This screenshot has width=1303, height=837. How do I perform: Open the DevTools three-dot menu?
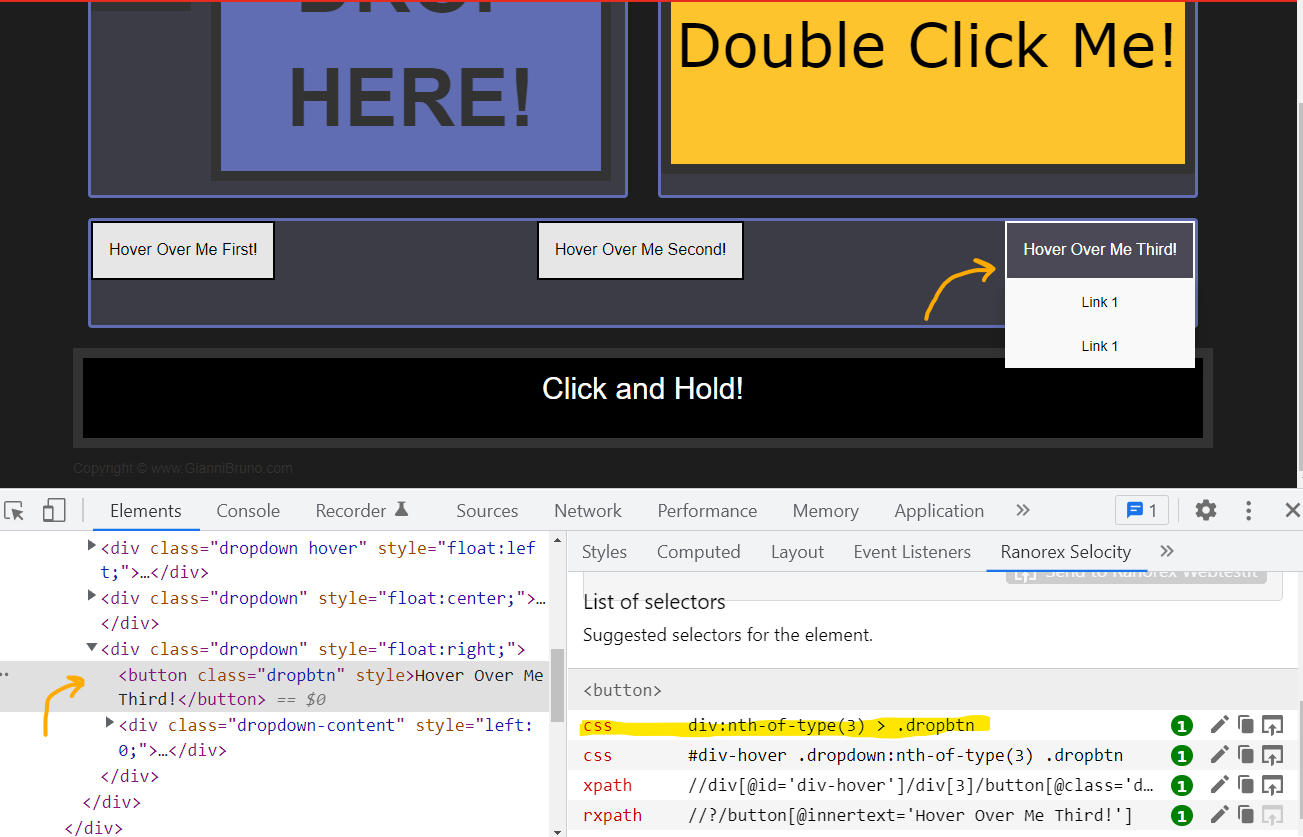[1248, 510]
